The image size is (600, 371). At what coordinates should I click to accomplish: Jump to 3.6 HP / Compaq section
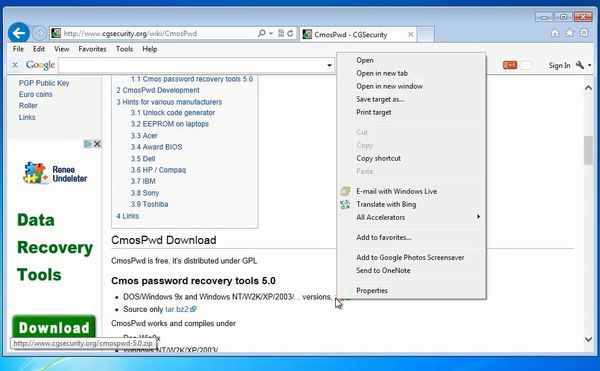pos(158,170)
